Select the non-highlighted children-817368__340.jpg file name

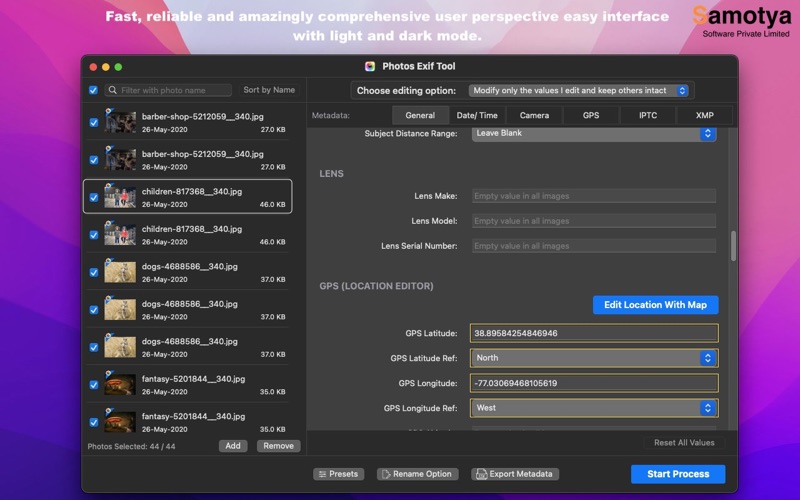[192, 229]
